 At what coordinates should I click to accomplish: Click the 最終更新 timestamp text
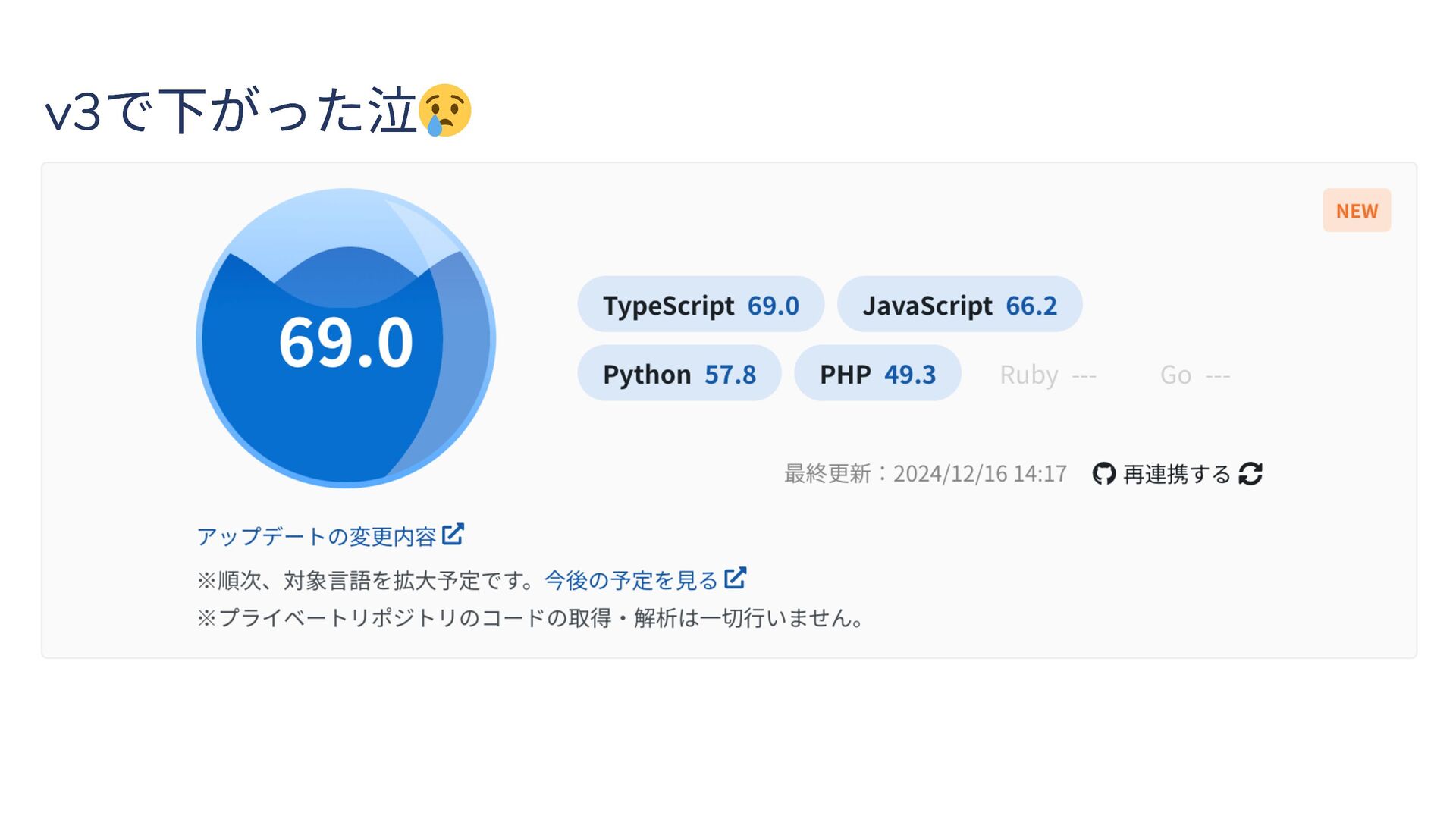(x=925, y=474)
